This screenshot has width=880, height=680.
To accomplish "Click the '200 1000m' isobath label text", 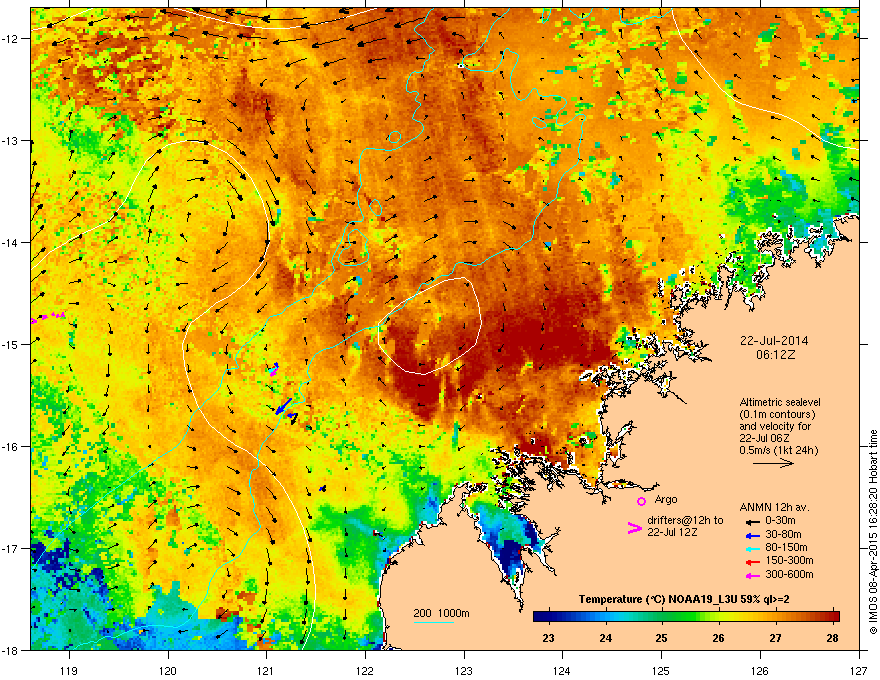I will (442, 613).
